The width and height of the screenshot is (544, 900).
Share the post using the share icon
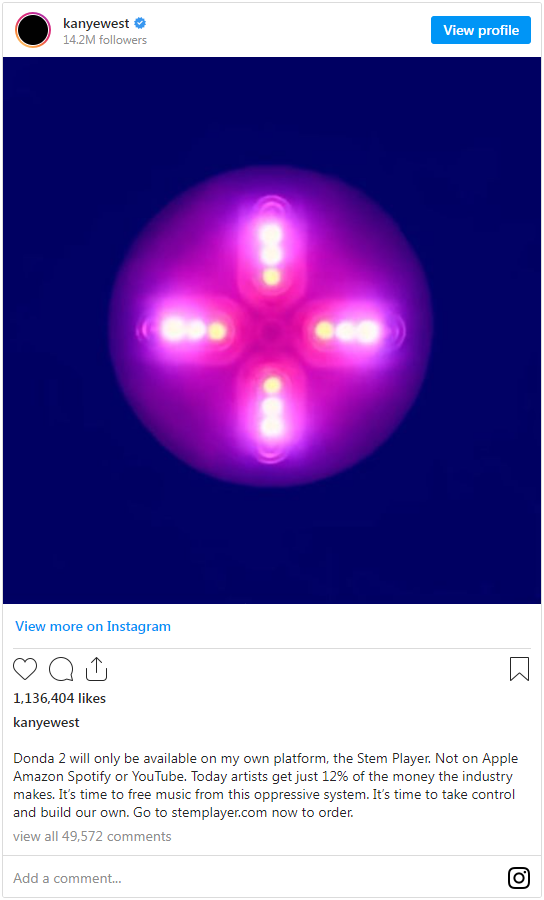(96, 669)
